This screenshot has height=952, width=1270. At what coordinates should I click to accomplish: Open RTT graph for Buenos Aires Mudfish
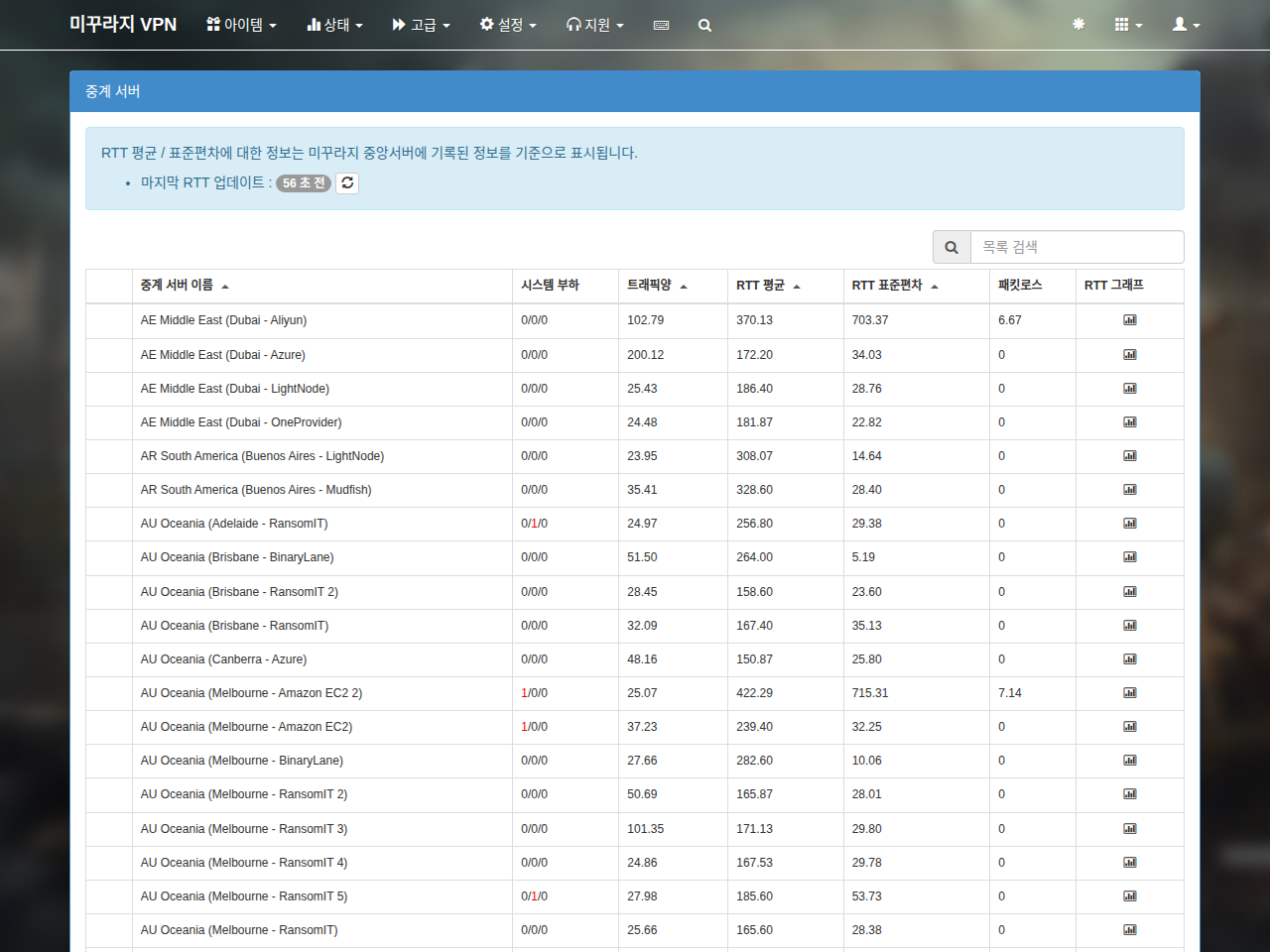pos(1129,490)
